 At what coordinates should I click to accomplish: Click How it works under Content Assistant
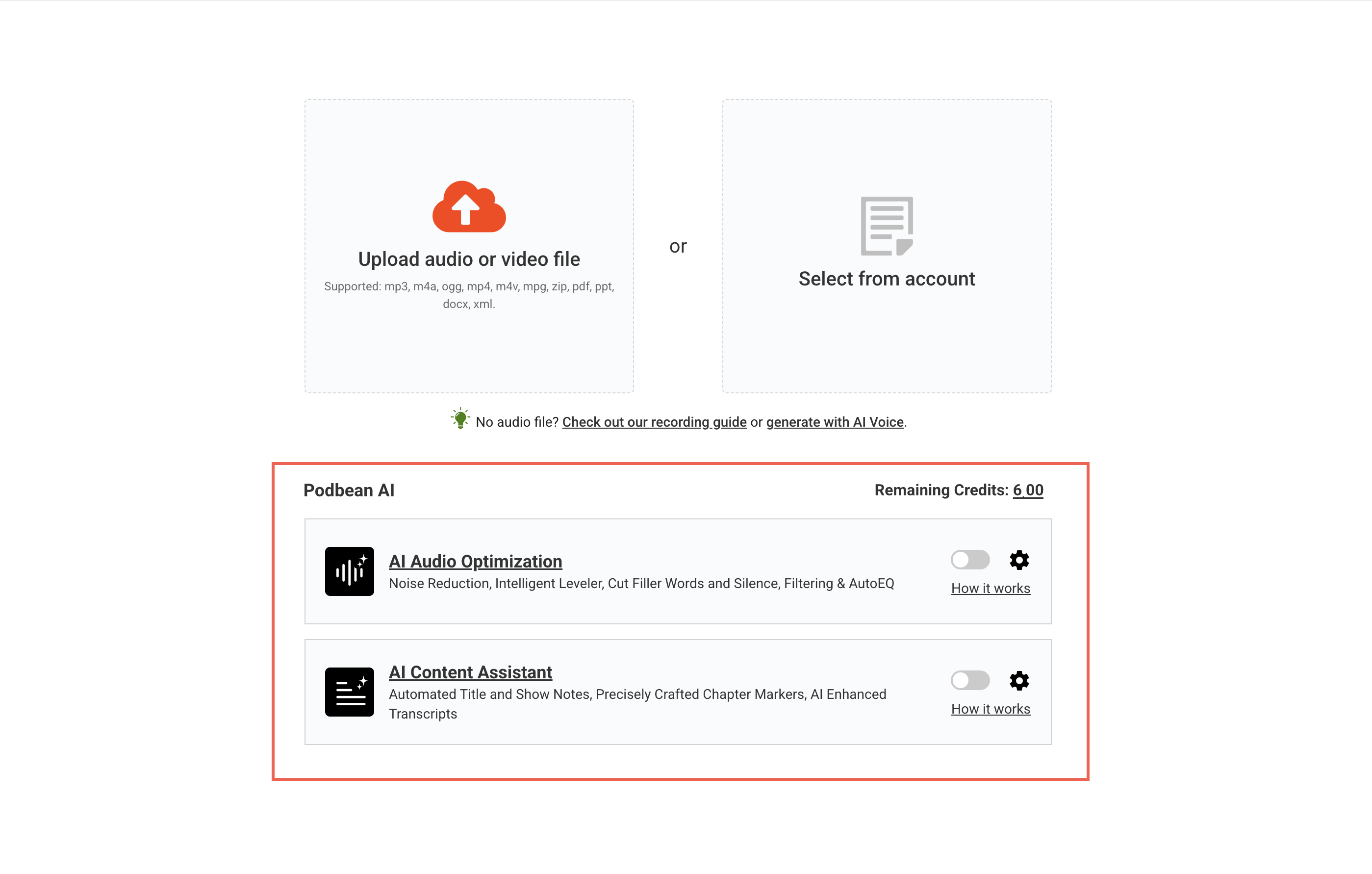[x=990, y=709]
